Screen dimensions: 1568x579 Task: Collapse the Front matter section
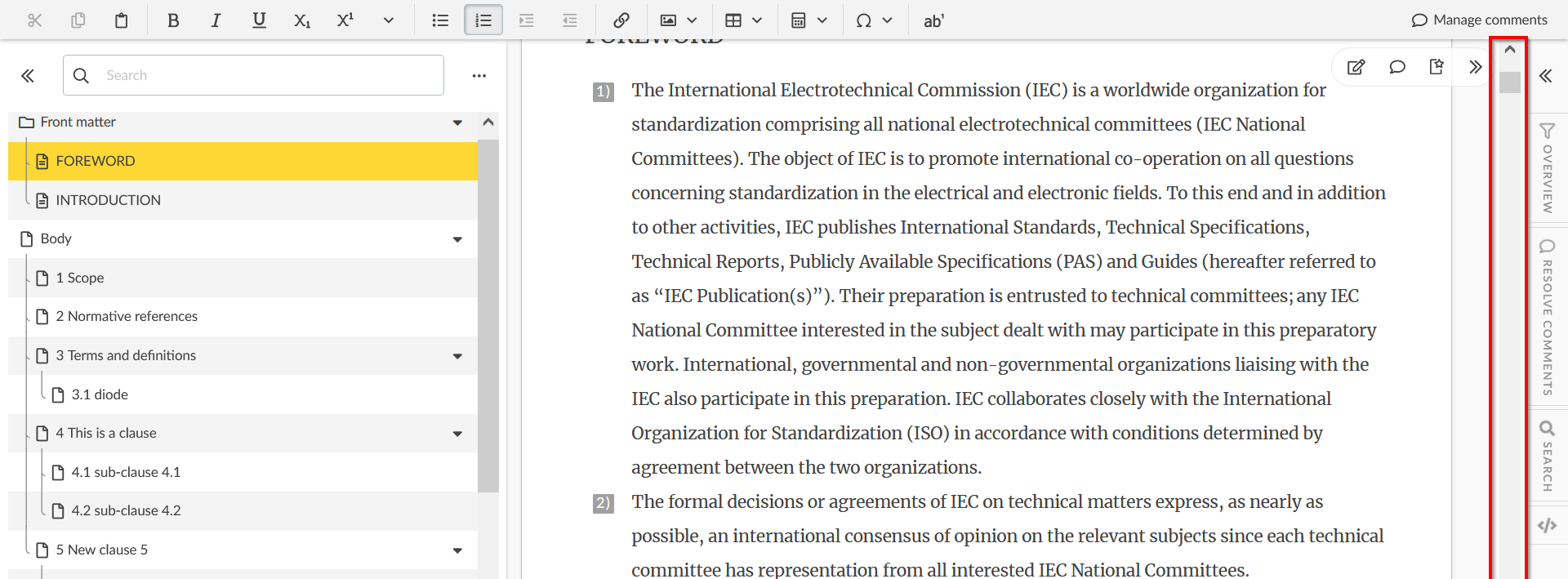coord(457,122)
